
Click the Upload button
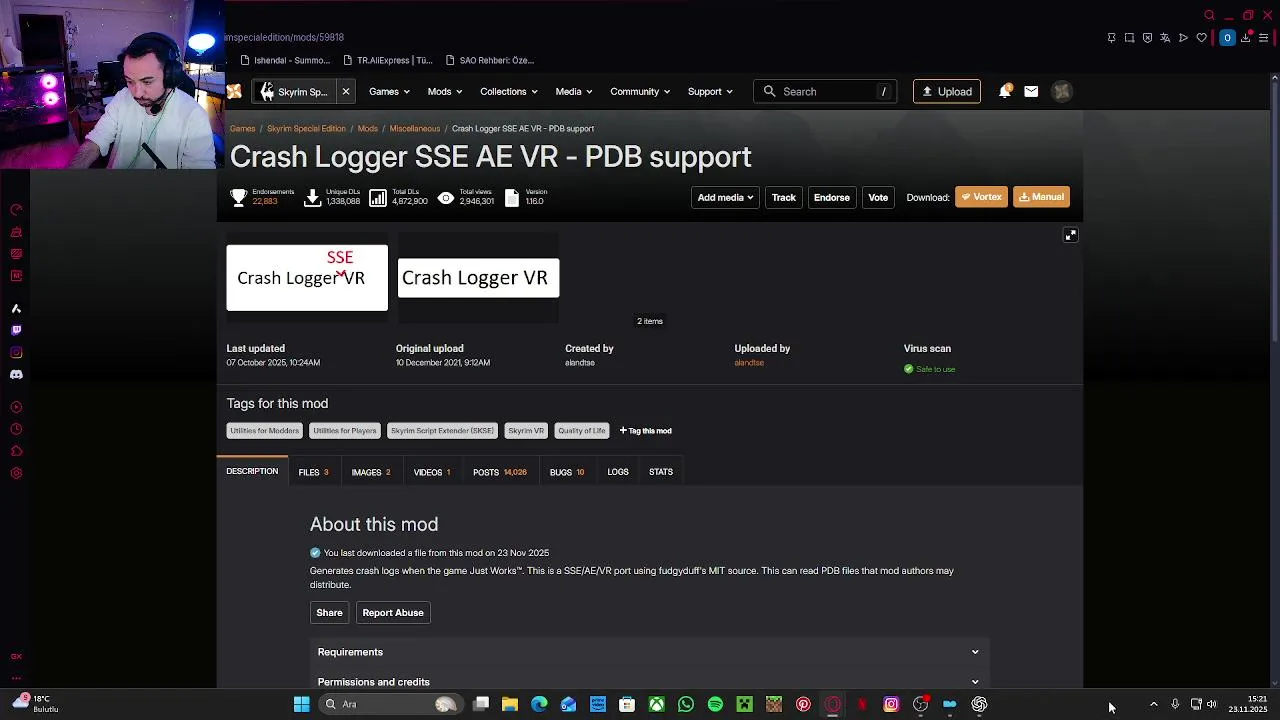tap(947, 91)
